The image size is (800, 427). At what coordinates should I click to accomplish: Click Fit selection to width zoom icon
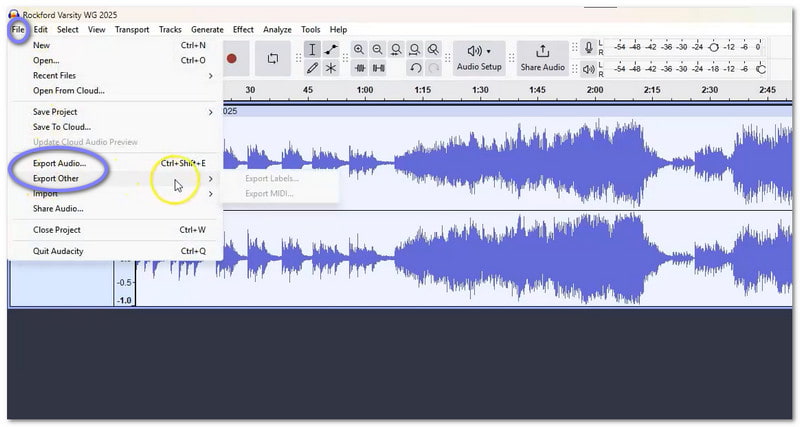[x=396, y=49]
